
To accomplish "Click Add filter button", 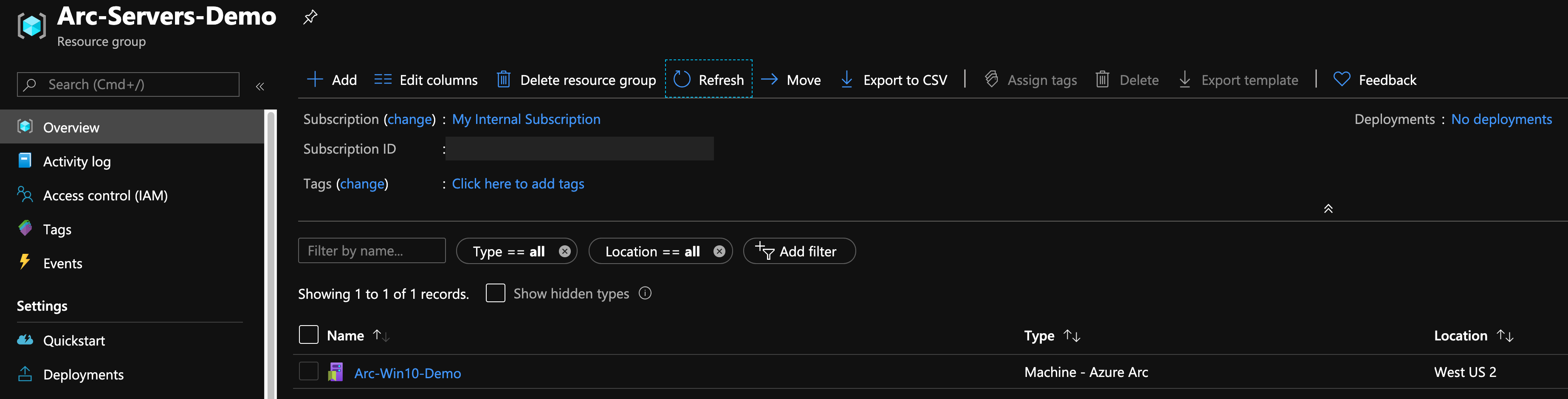I will point(799,251).
